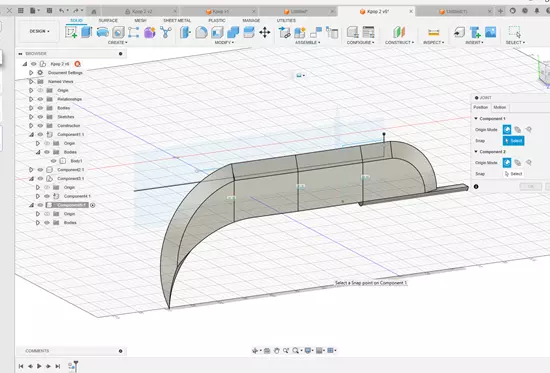550x373 pixels.
Task: Expand the Document Settings node
Action: [31, 73]
